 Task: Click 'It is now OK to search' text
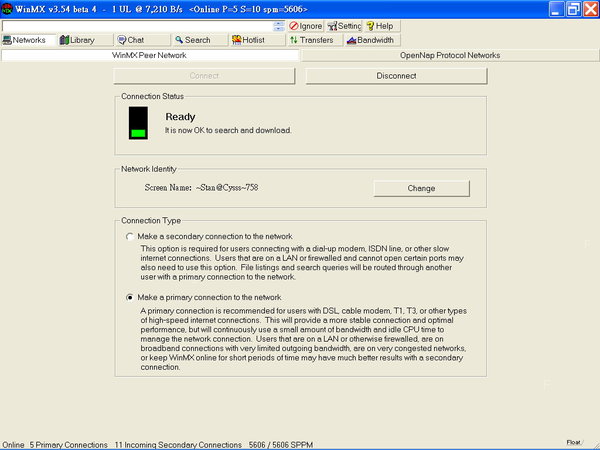[228, 130]
